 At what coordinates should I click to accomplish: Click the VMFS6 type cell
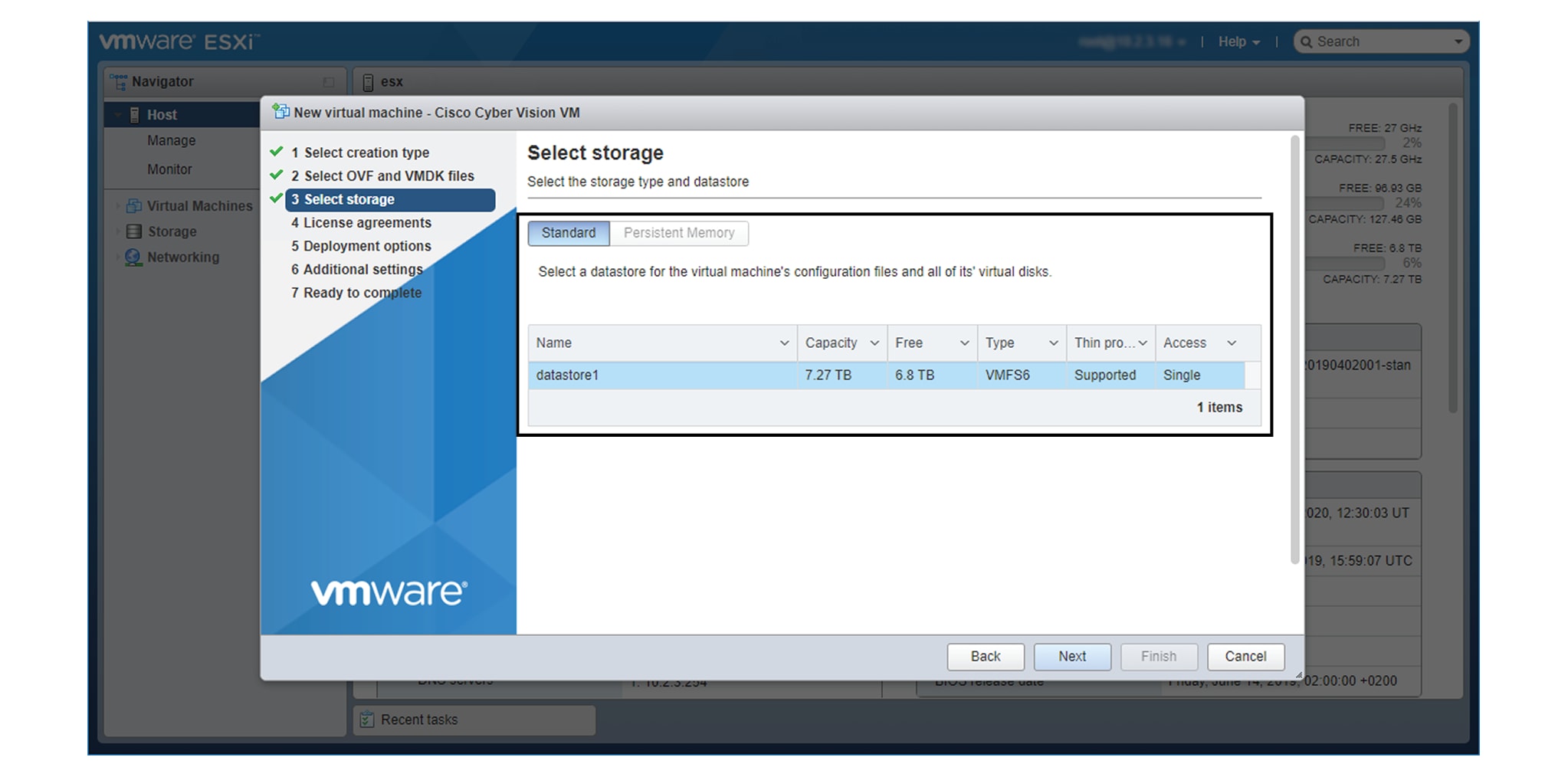point(1022,375)
